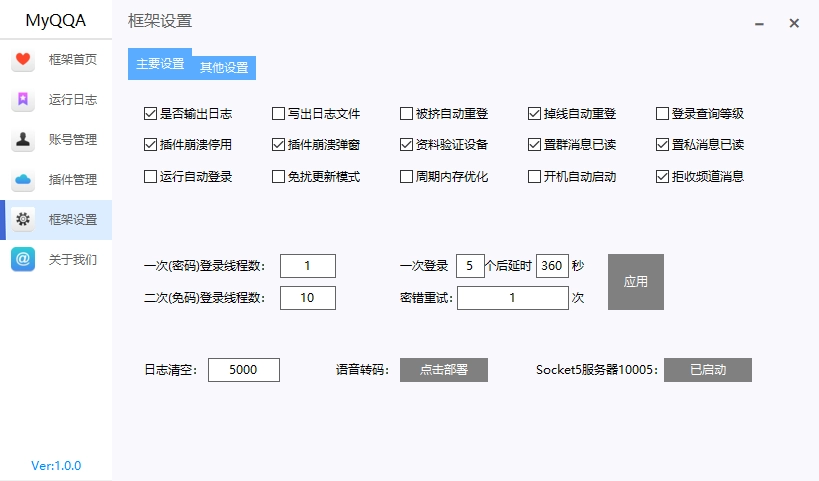819x481 pixels.
Task: Click the bookmark icon for 运行日志
Action: [x=24, y=100]
